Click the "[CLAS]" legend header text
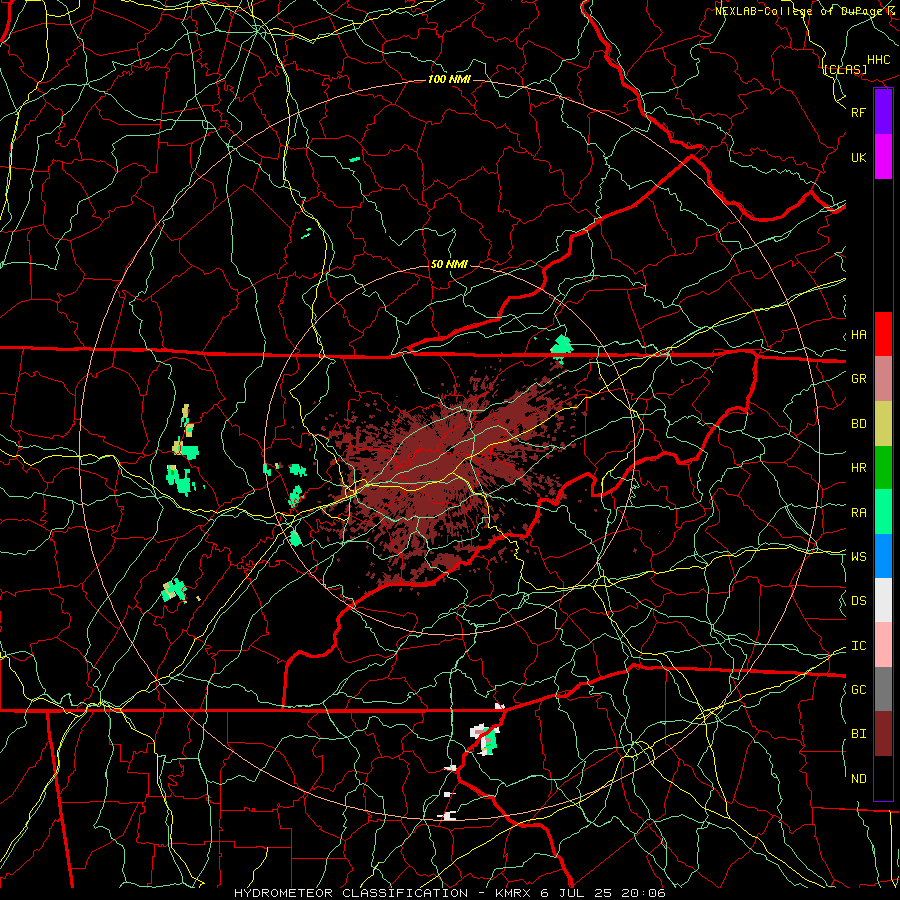900x900 pixels. 844,69
